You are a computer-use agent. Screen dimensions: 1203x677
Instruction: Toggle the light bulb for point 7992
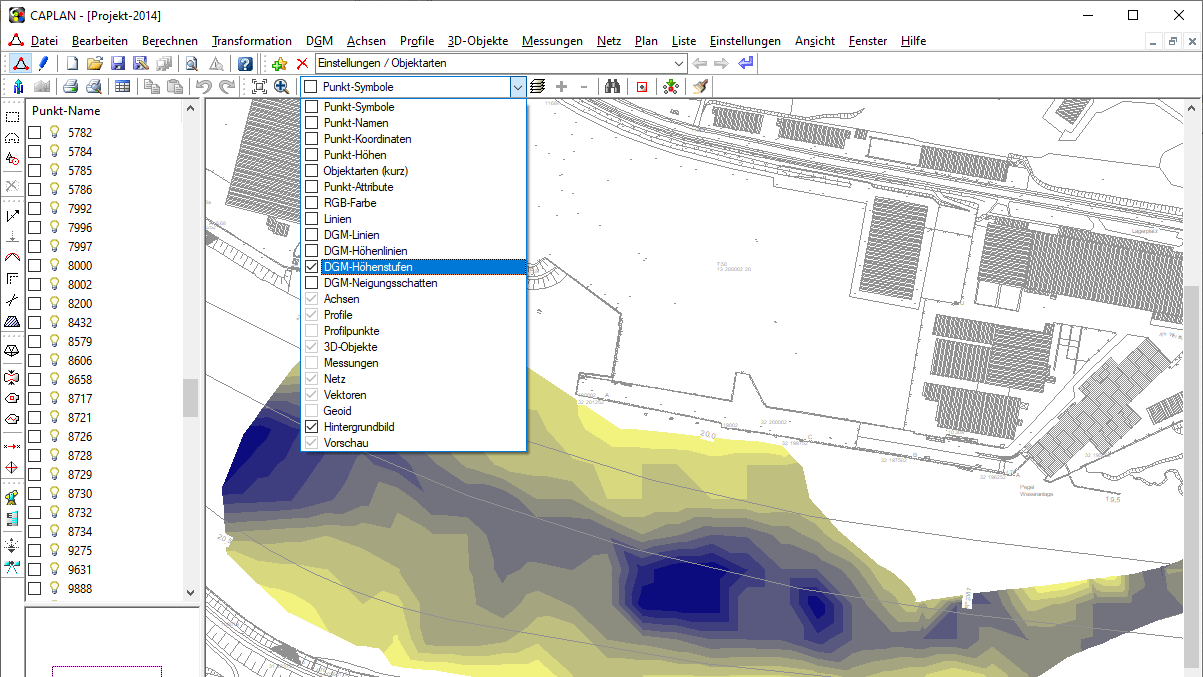(55, 208)
